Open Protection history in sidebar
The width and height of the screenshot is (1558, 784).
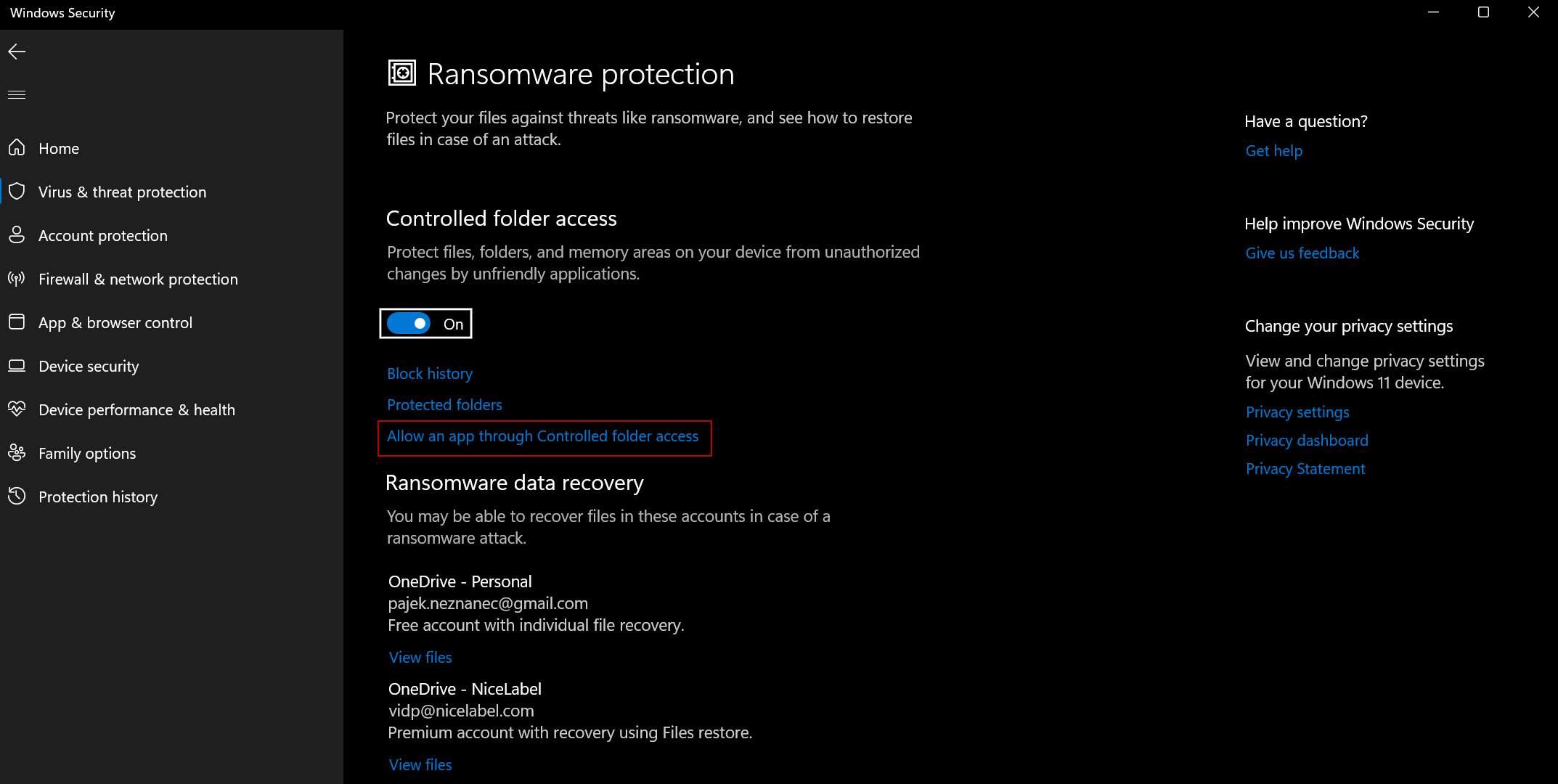pos(97,497)
